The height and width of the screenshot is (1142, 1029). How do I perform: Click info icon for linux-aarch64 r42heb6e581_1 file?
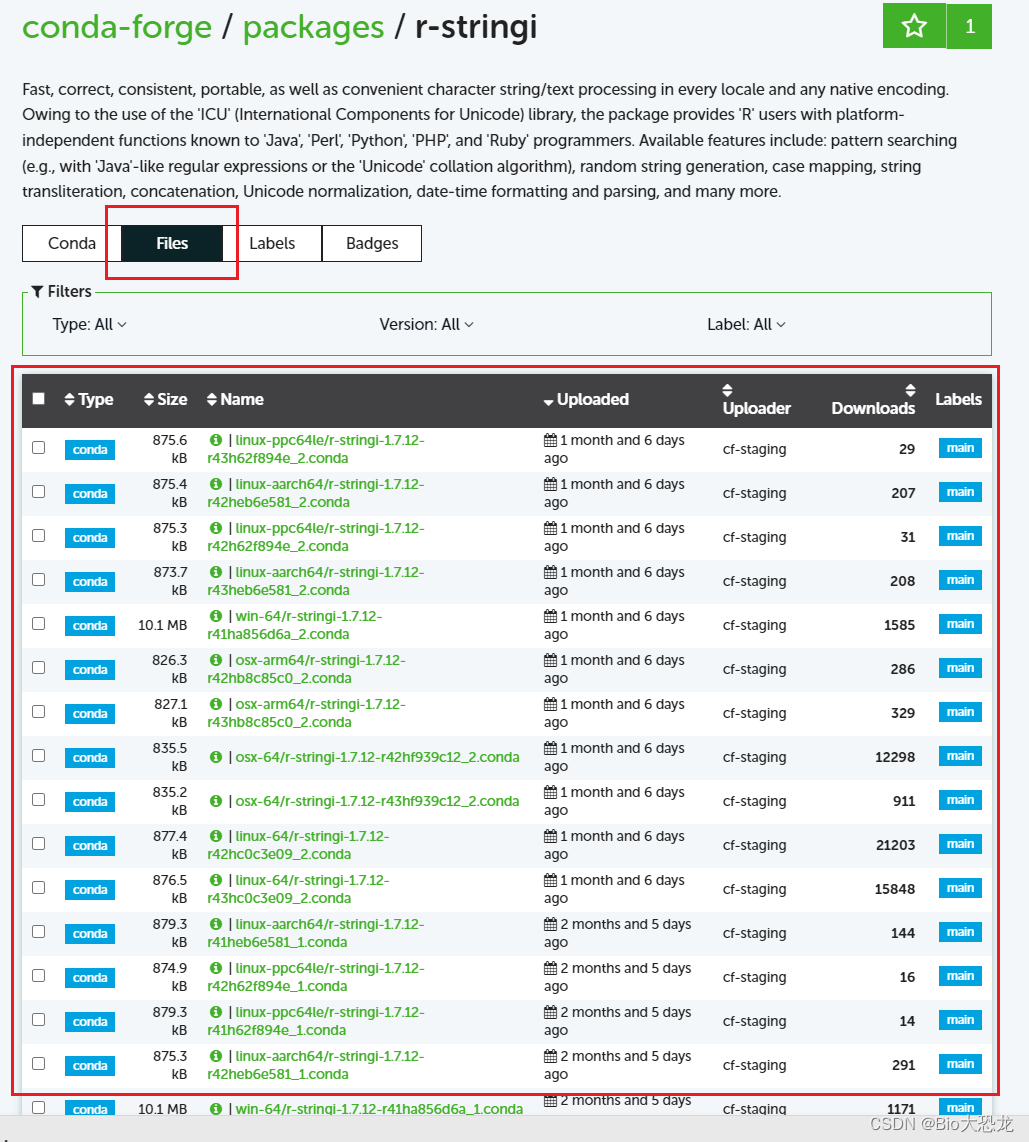[216, 1056]
